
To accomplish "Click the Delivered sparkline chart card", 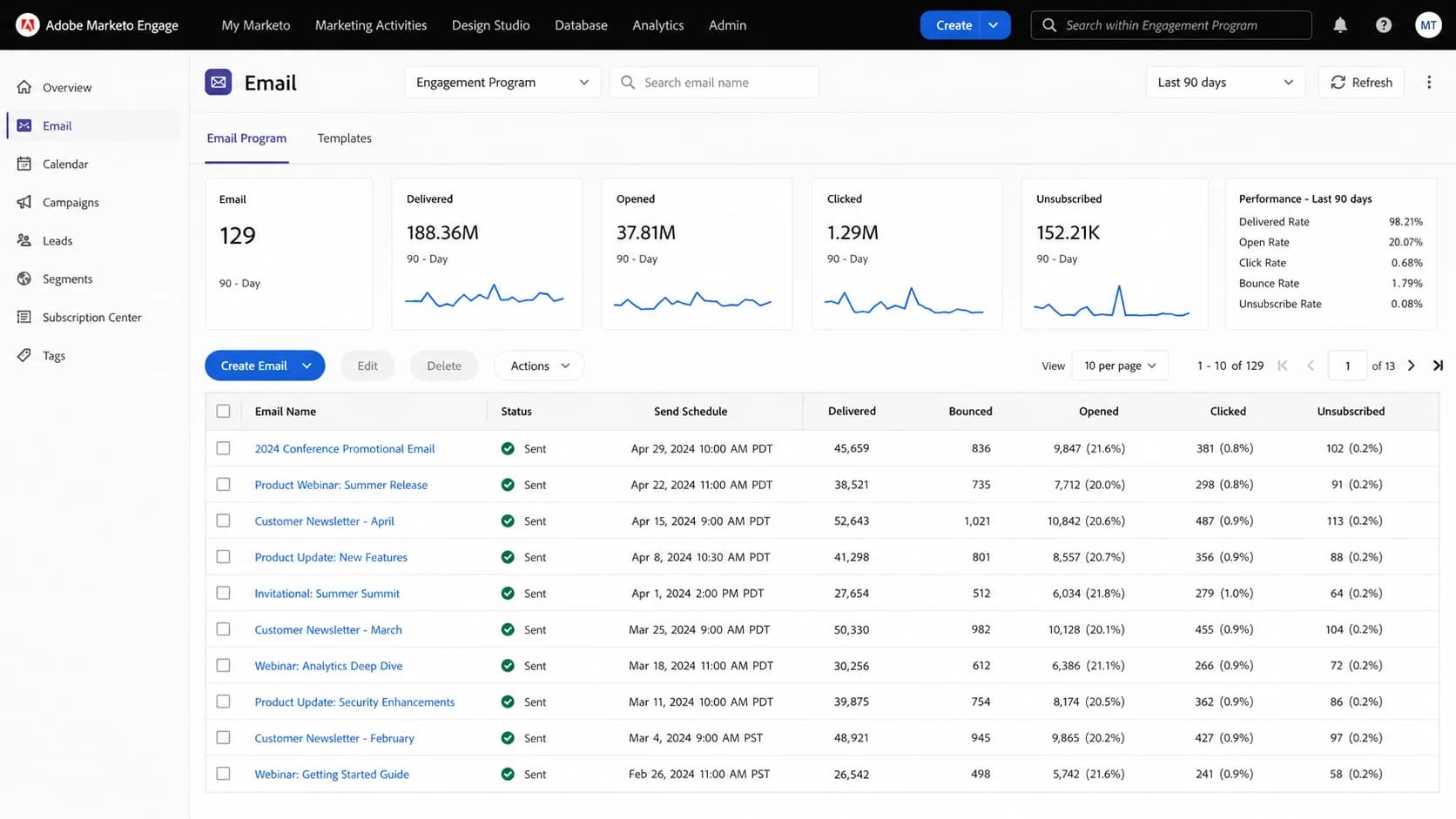I will coord(487,254).
